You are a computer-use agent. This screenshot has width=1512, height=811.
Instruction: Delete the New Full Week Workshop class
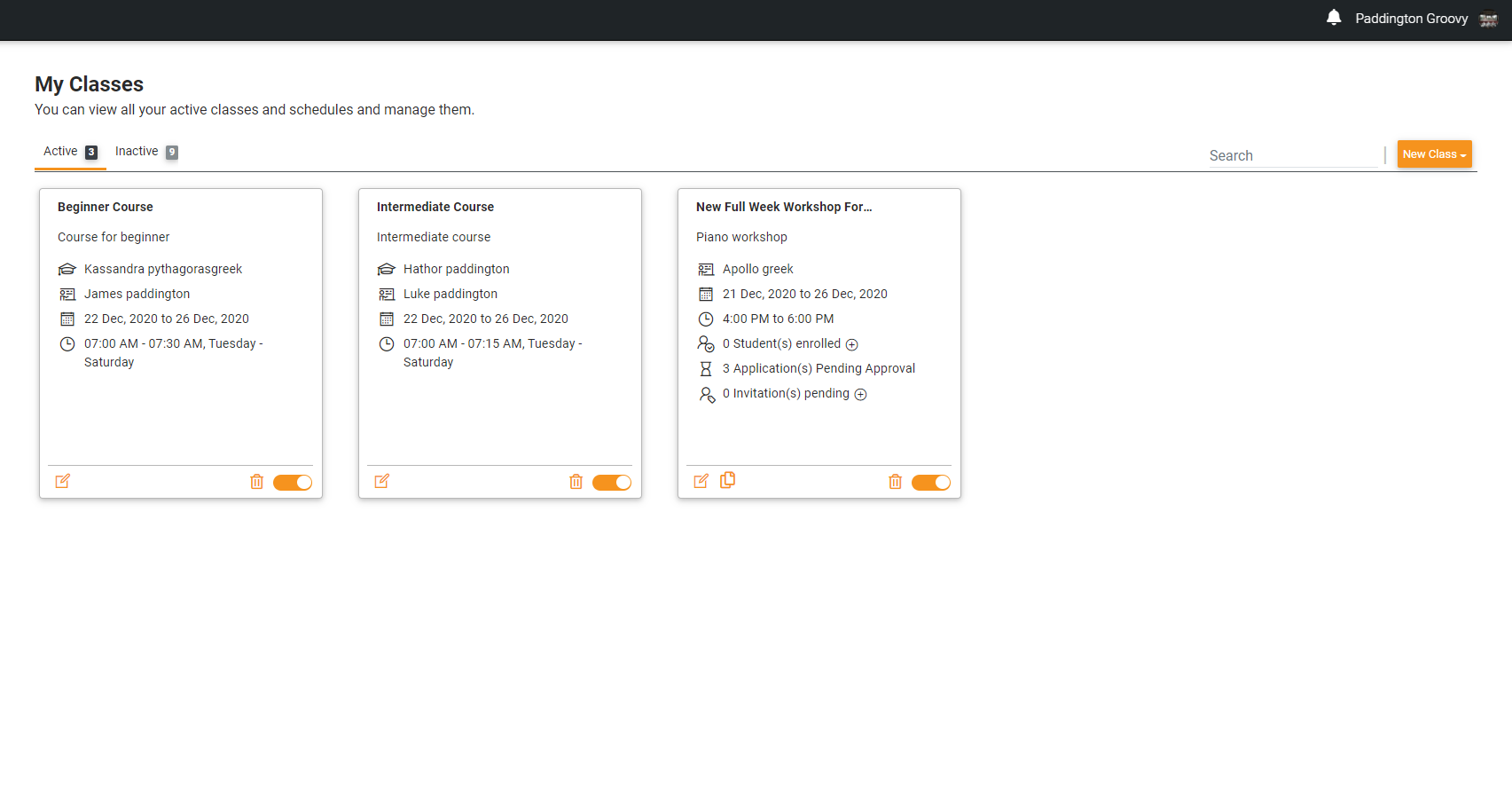click(x=895, y=482)
